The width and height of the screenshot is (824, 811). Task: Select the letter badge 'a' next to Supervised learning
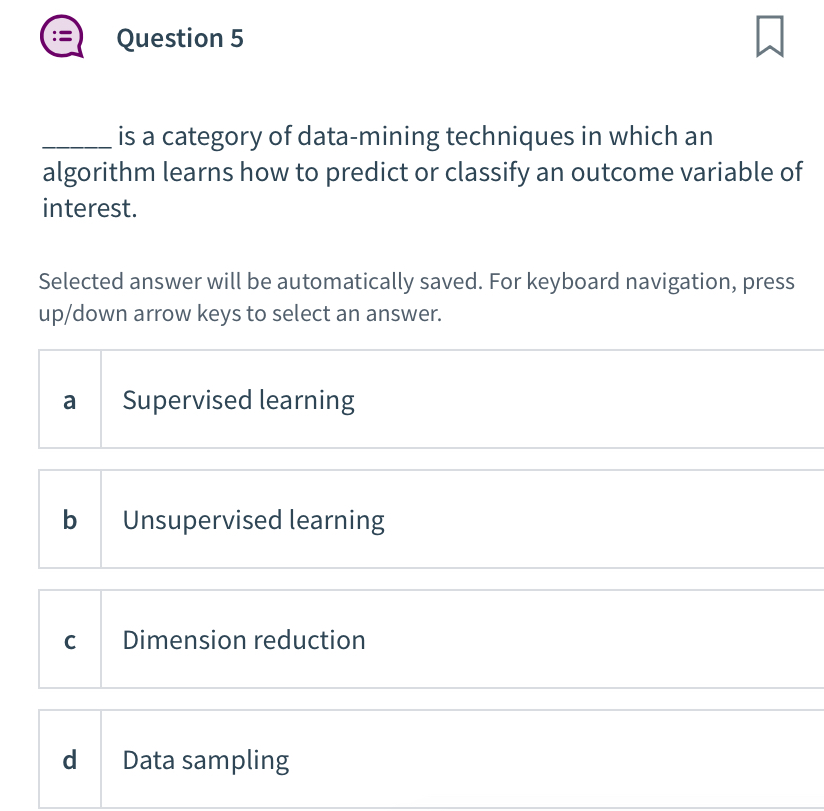(x=69, y=399)
